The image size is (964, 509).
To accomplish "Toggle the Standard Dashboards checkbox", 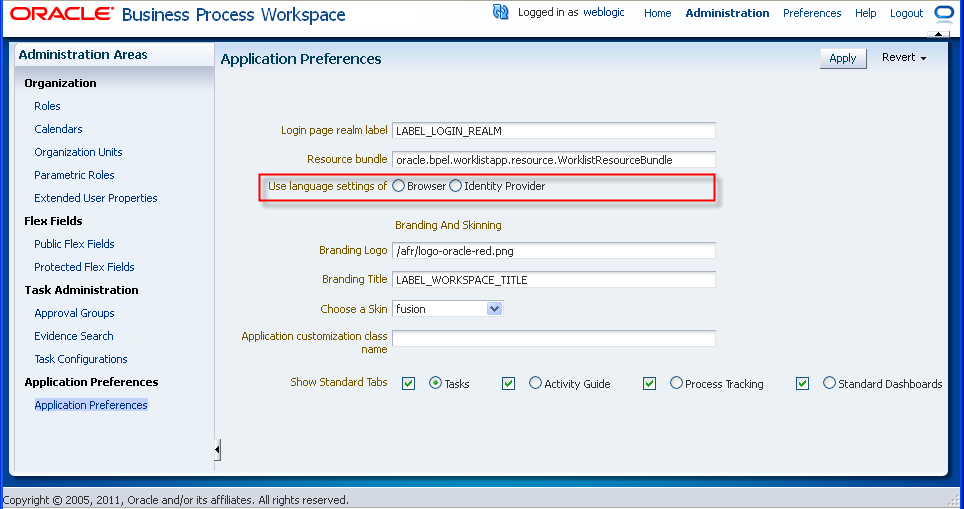I will coord(802,384).
